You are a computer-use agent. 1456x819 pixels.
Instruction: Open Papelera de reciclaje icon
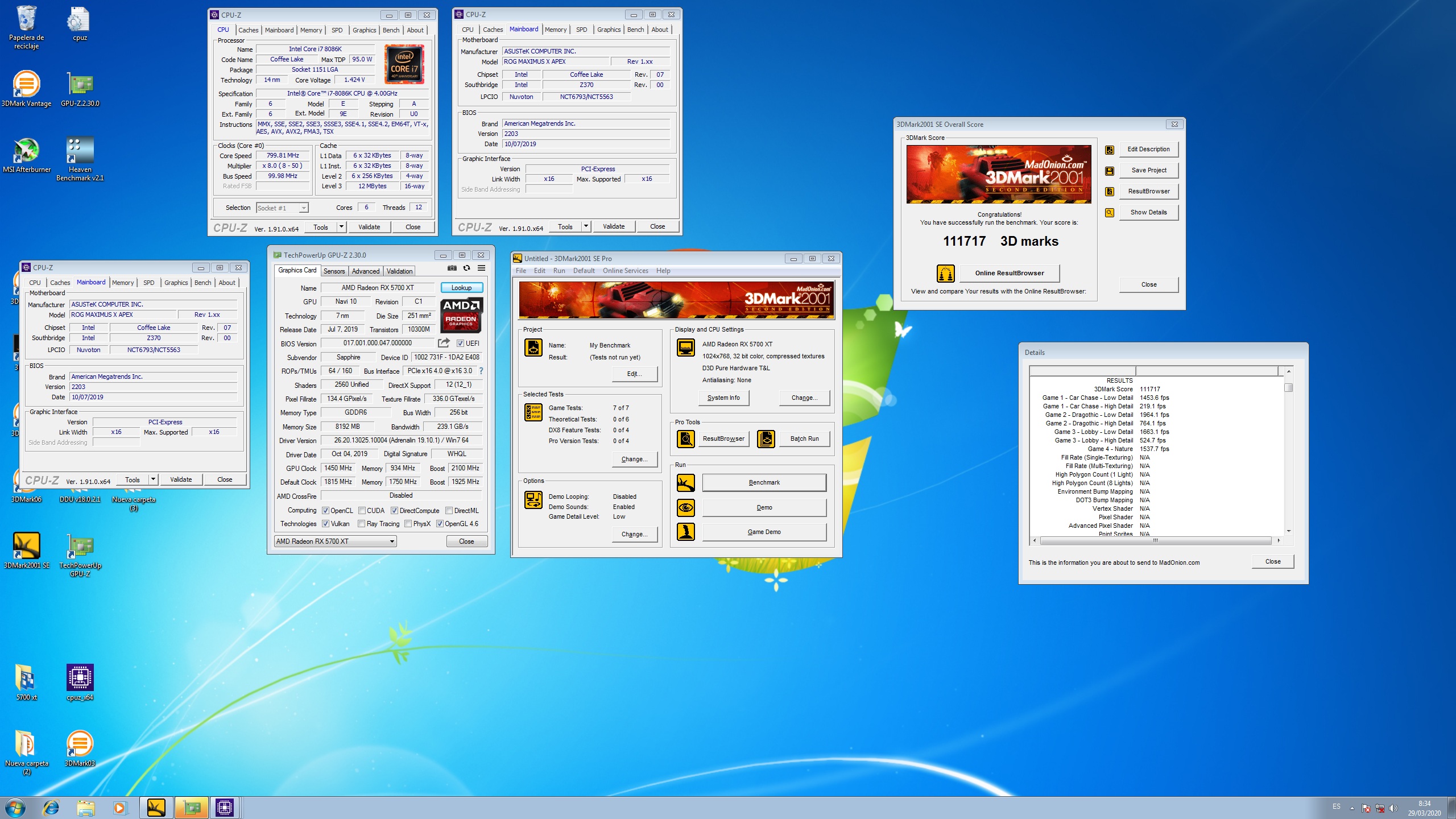[x=26, y=27]
